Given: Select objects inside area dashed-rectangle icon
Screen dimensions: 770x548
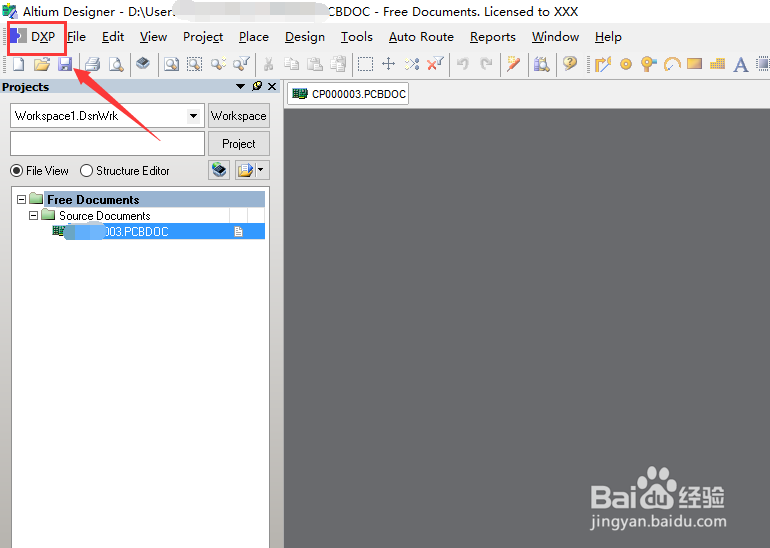Looking at the screenshot, I should (x=365, y=64).
